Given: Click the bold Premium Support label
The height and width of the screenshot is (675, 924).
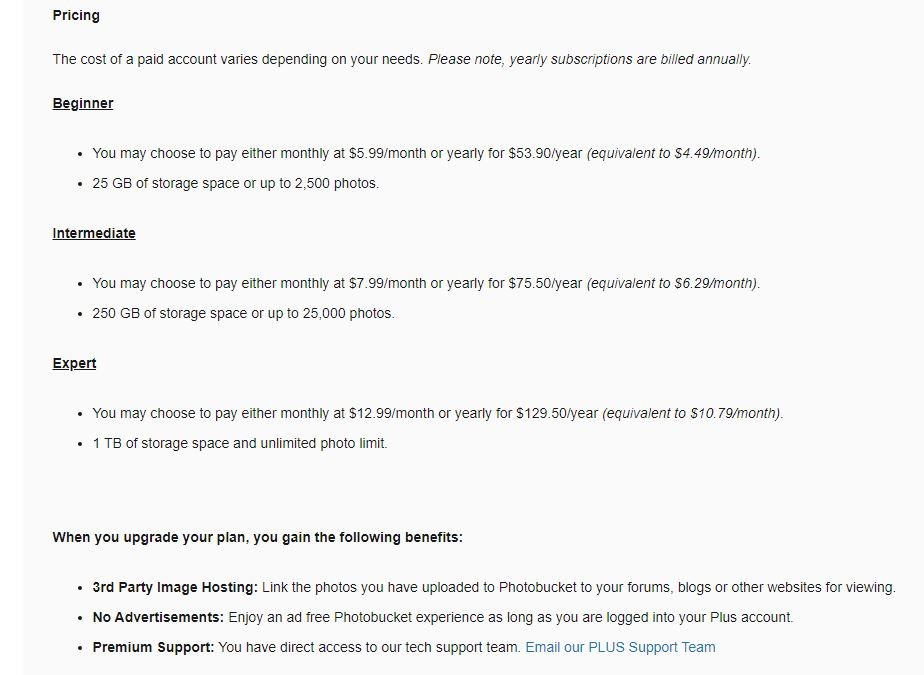Looking at the screenshot, I should click(x=153, y=647).
